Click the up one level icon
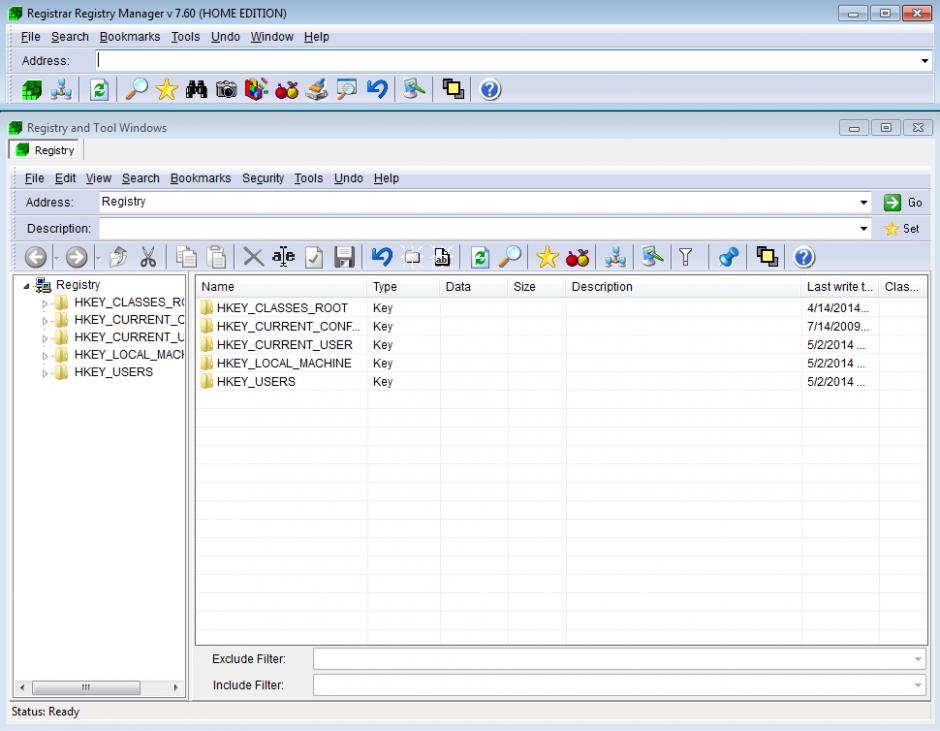940x731 pixels. coord(118,257)
